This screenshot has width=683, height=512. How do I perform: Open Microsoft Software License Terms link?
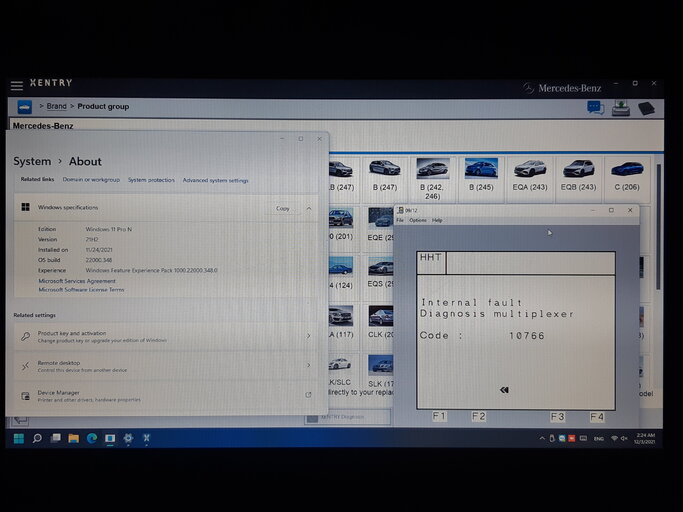click(81, 290)
